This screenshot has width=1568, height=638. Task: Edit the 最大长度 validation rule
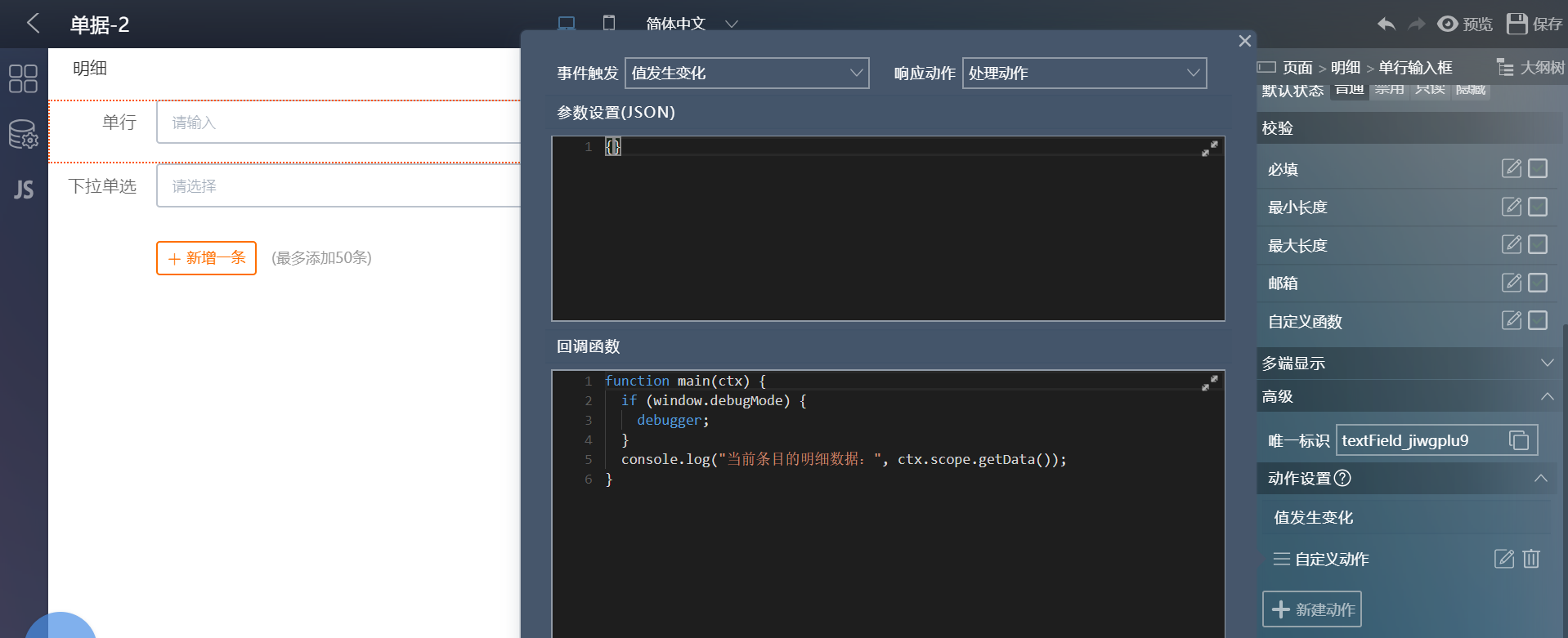tap(1512, 244)
